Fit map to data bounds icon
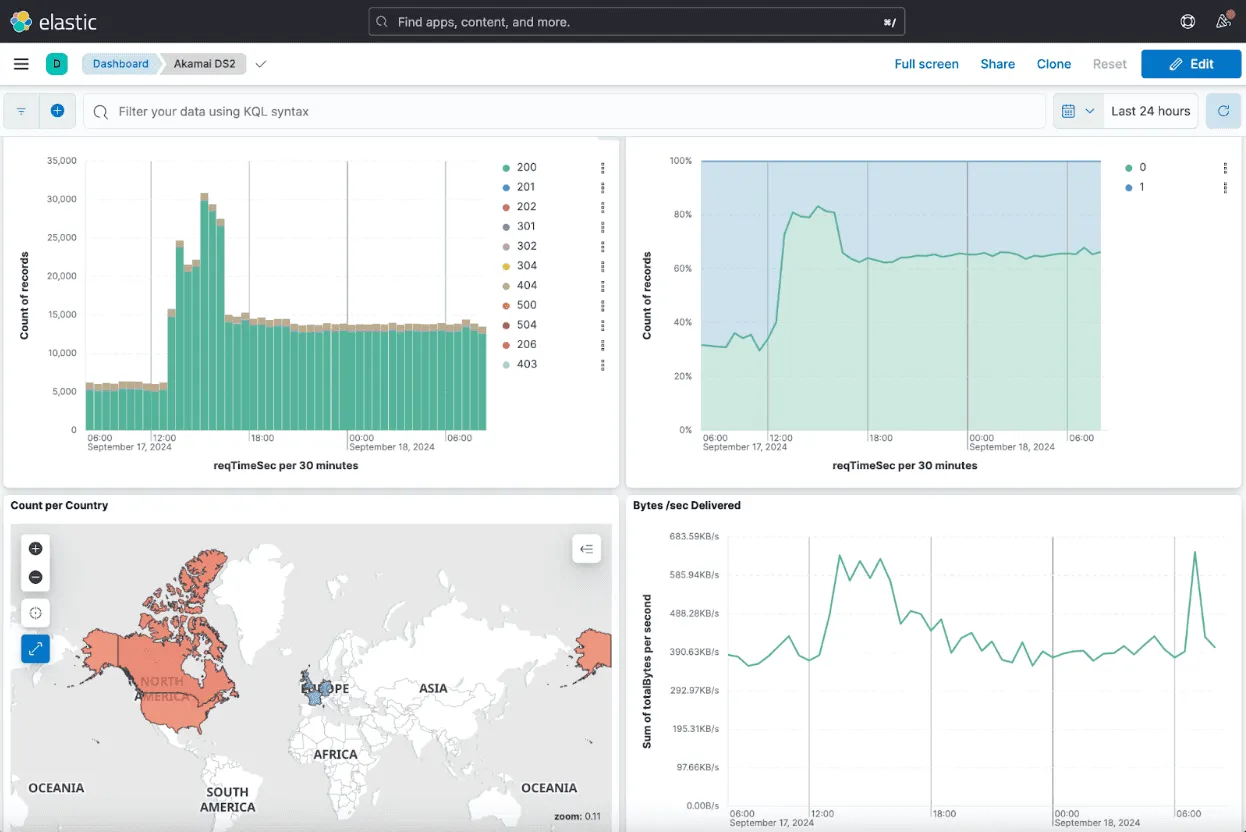Screen dimensions: 1246x832 [x=35, y=612]
